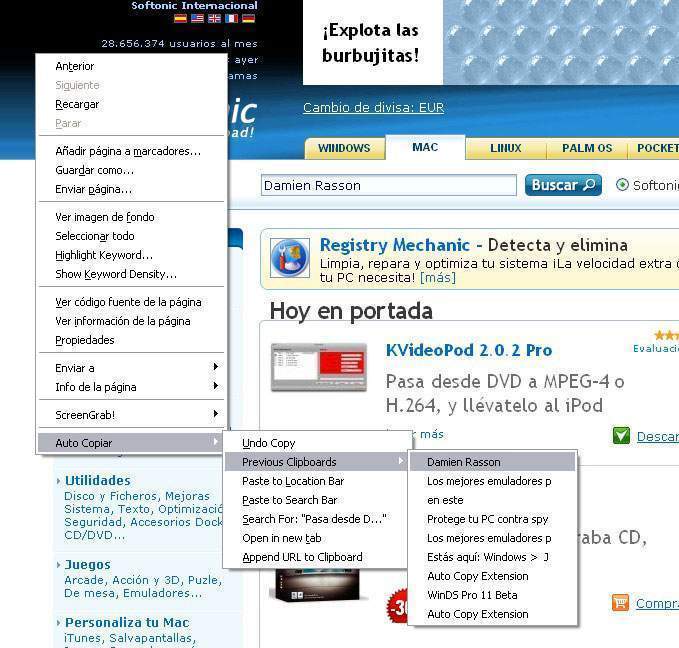Select the French flag icon

click(x=231, y=19)
